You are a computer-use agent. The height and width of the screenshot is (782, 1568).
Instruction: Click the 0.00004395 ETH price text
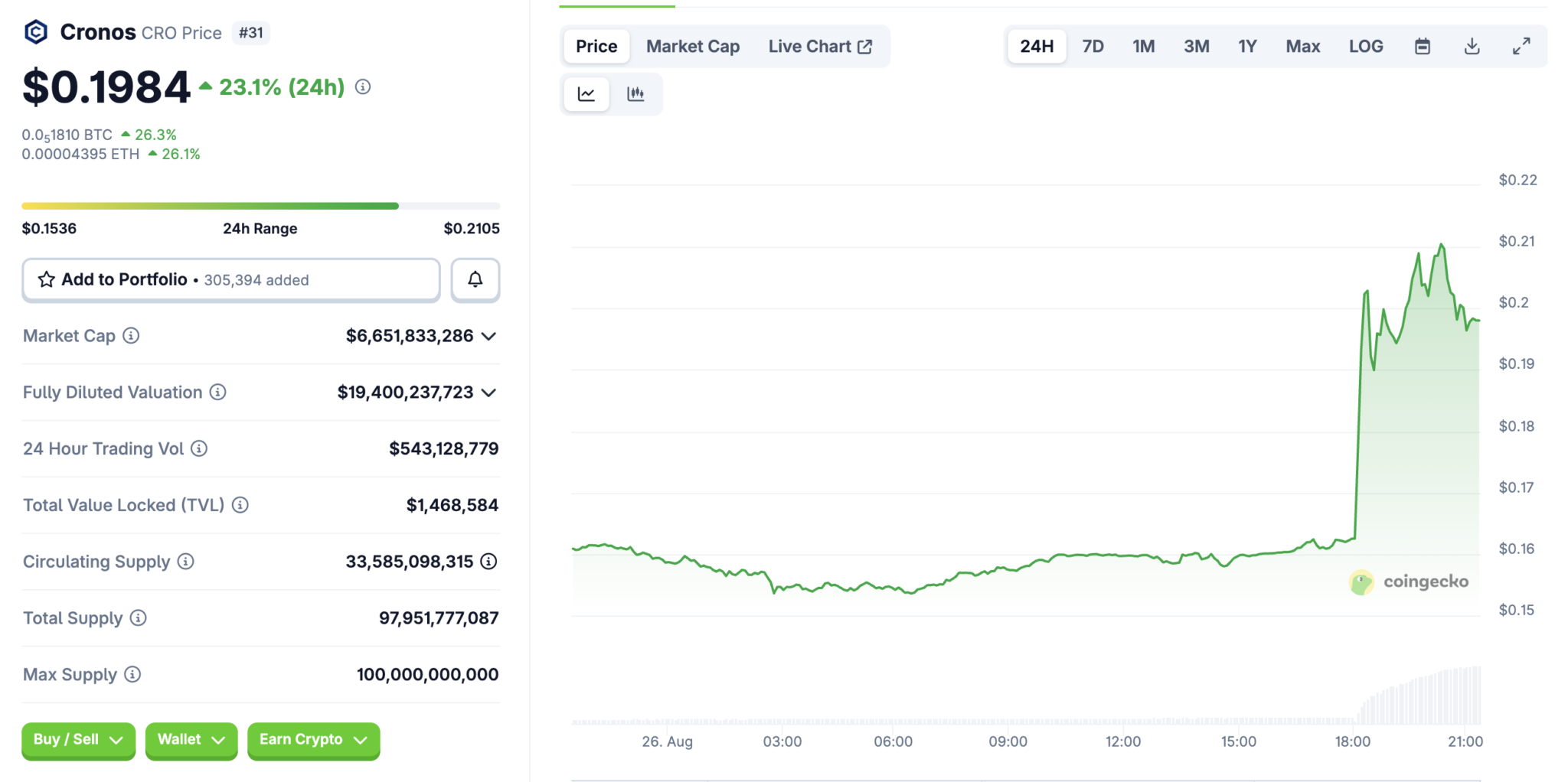click(x=80, y=155)
